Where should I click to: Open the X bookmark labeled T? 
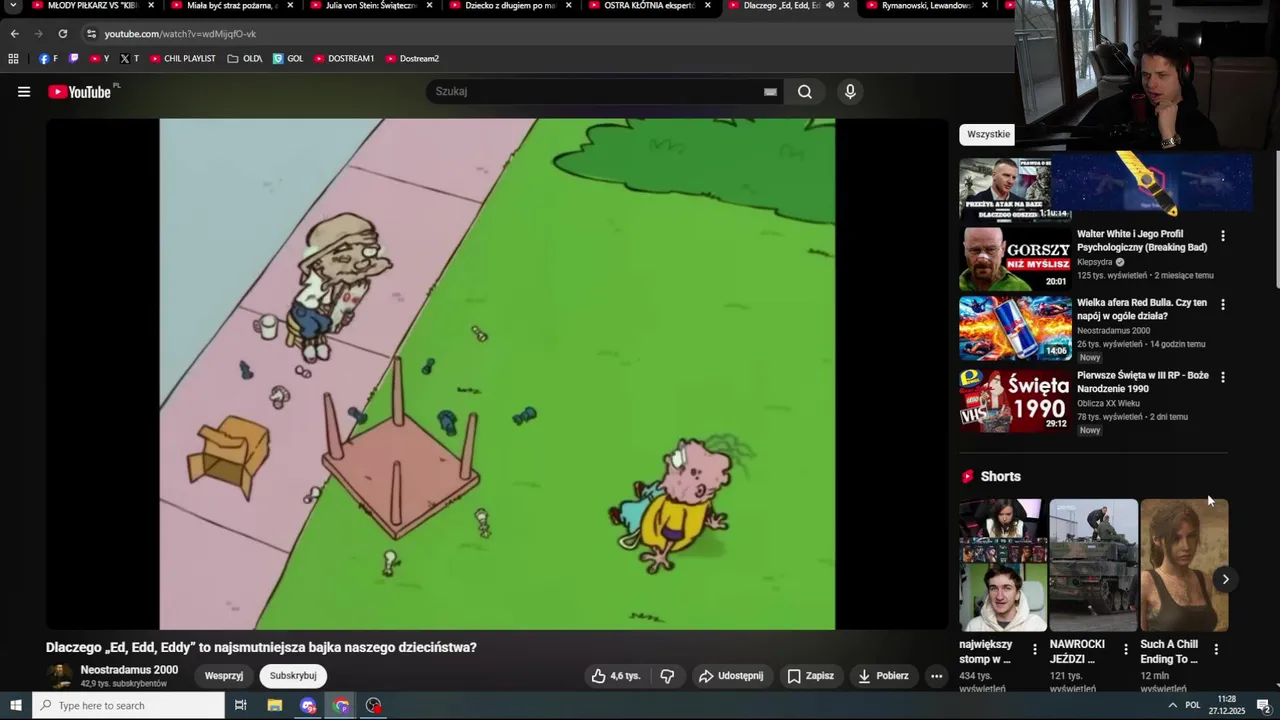130,59
